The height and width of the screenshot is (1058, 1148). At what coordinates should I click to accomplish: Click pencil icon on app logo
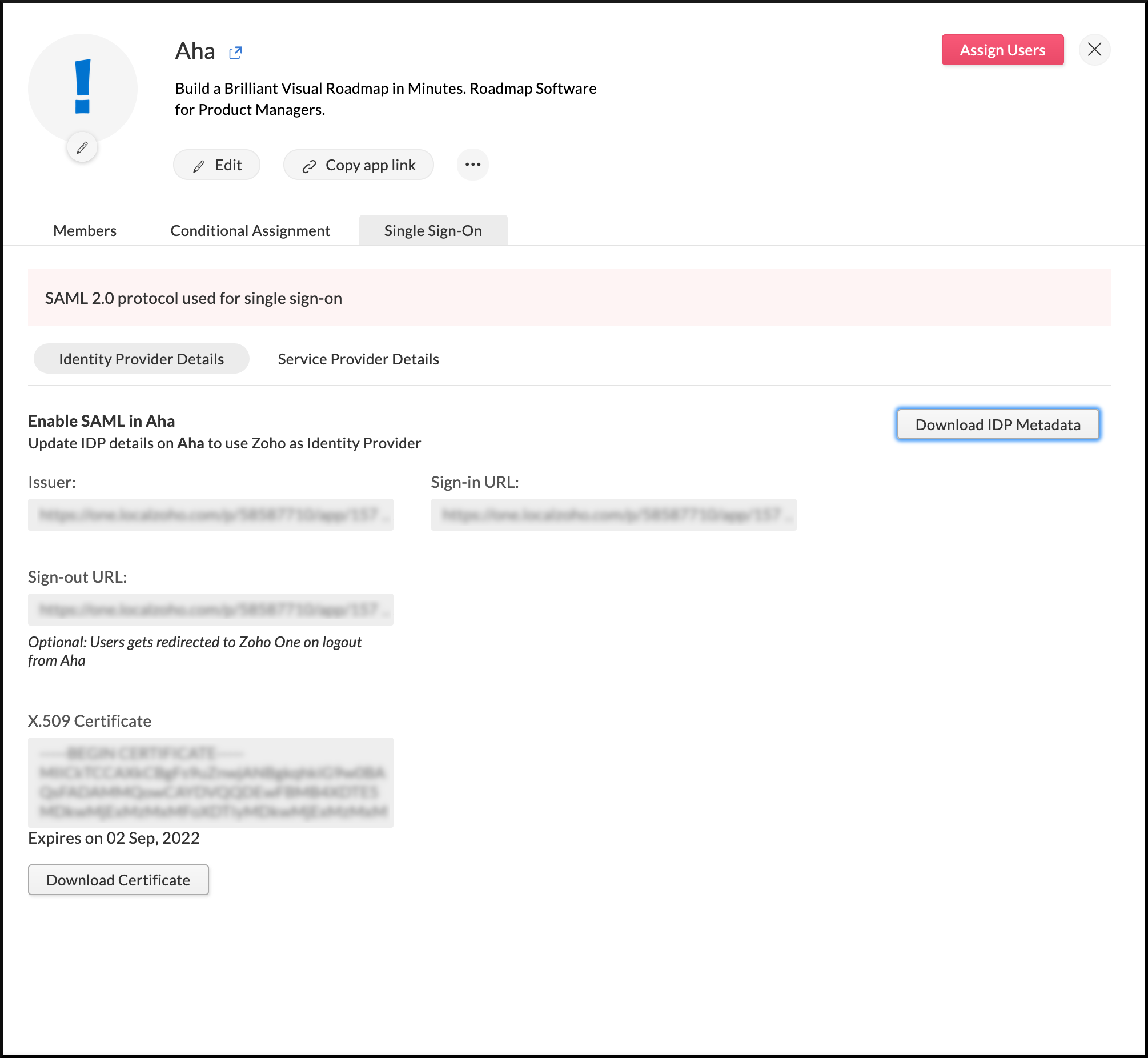[82, 148]
